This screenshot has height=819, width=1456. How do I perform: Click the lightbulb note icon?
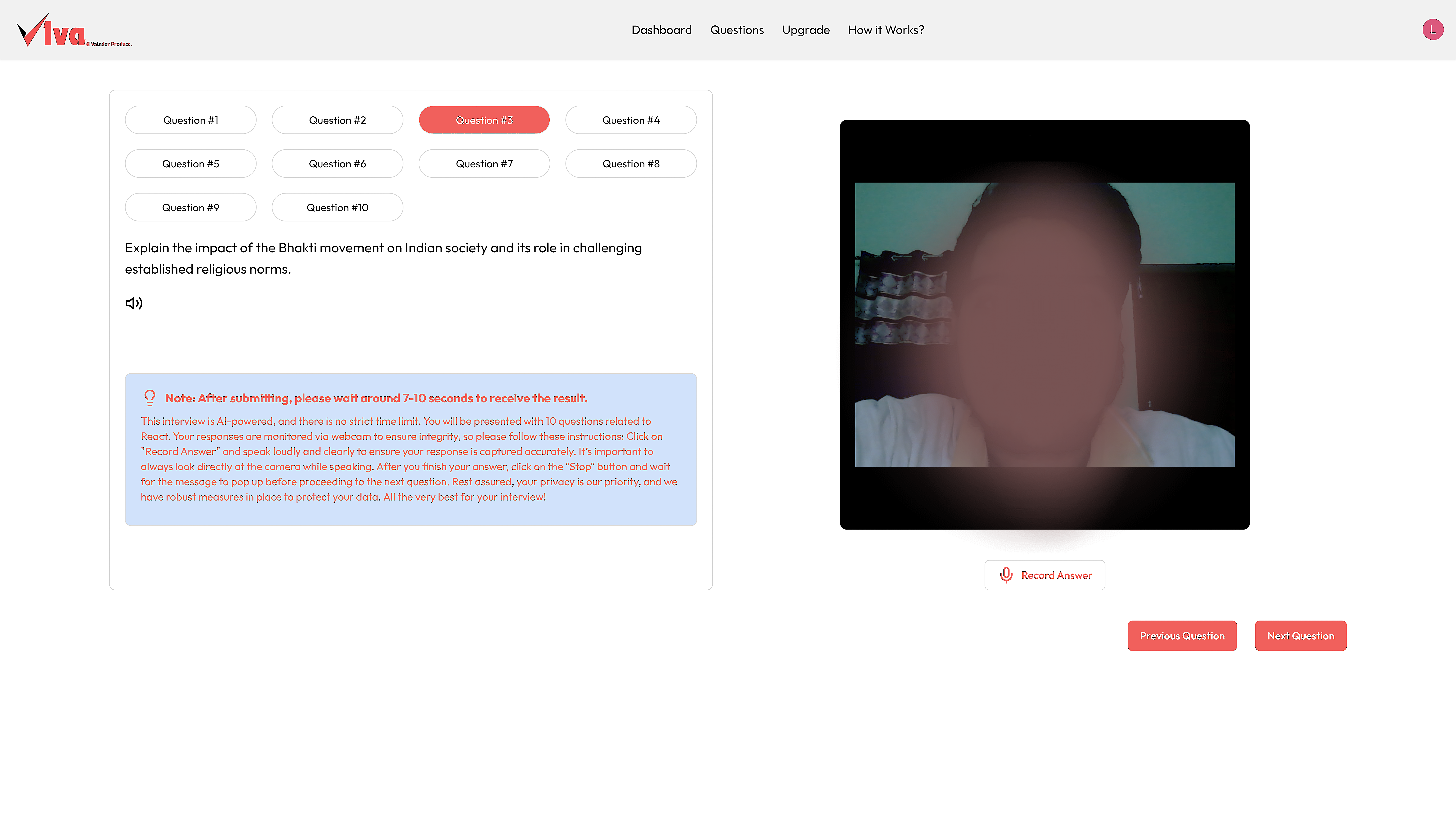[x=150, y=398]
